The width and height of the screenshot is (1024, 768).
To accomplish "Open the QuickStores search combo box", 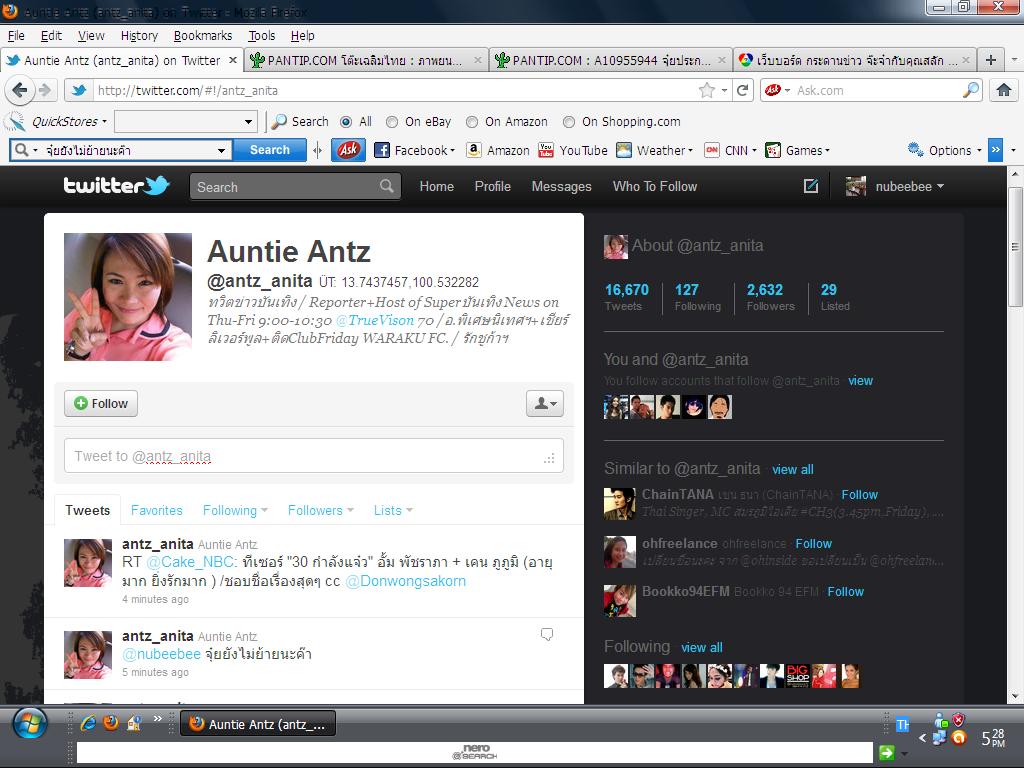I will [185, 121].
